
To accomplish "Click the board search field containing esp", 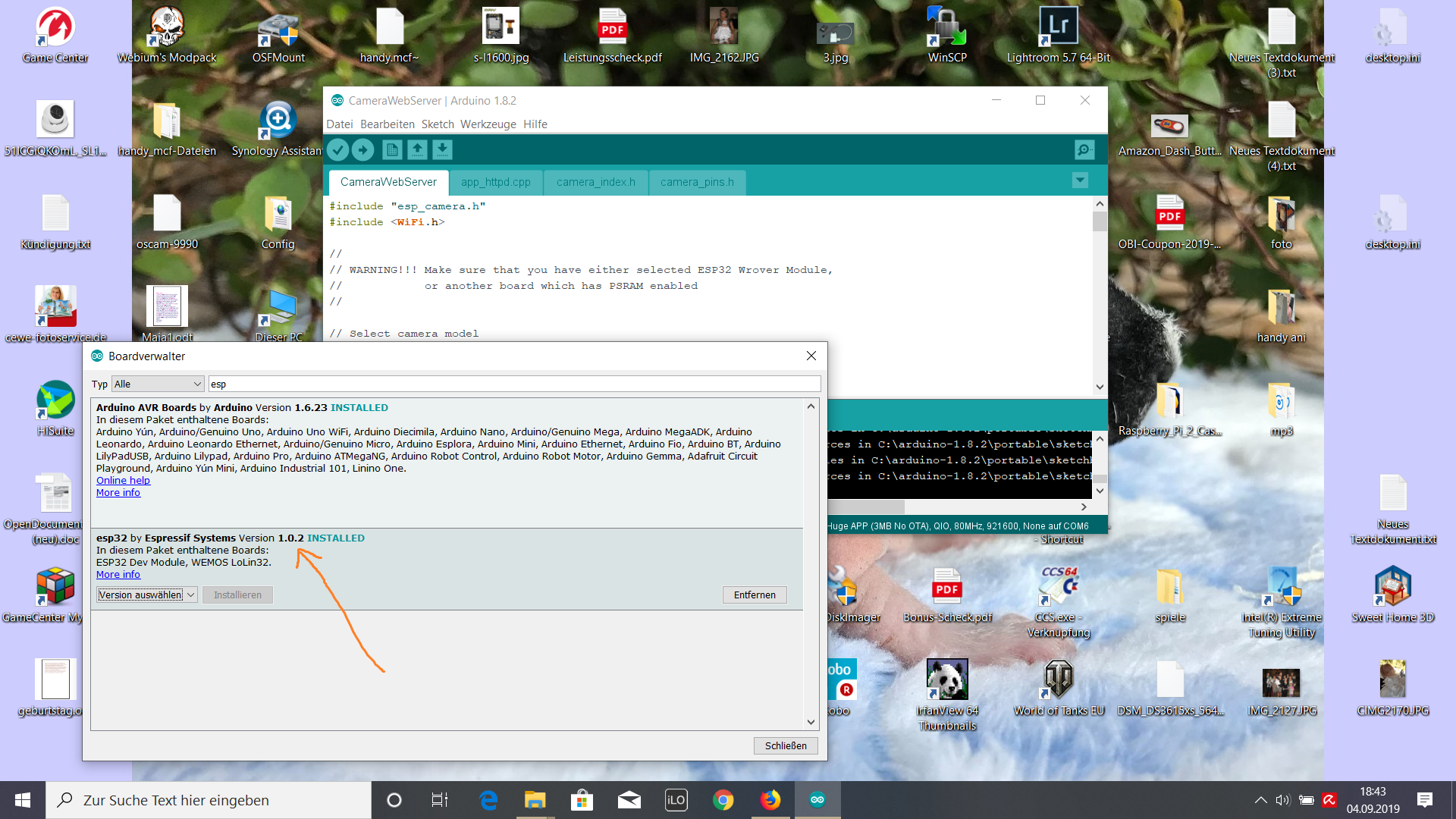I will tap(515, 384).
